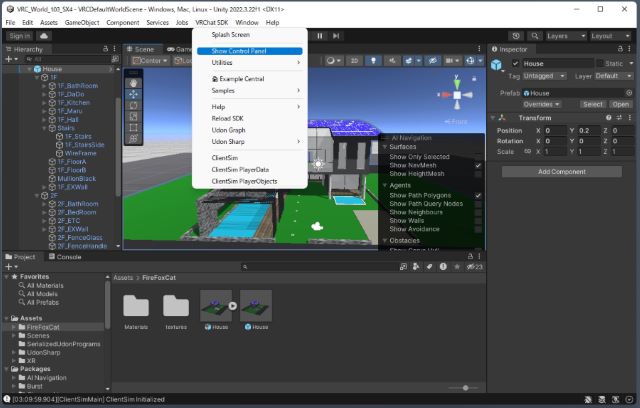This screenshot has height=408, width=640.
Task: Open the GameObject menu
Action: [x=82, y=22]
